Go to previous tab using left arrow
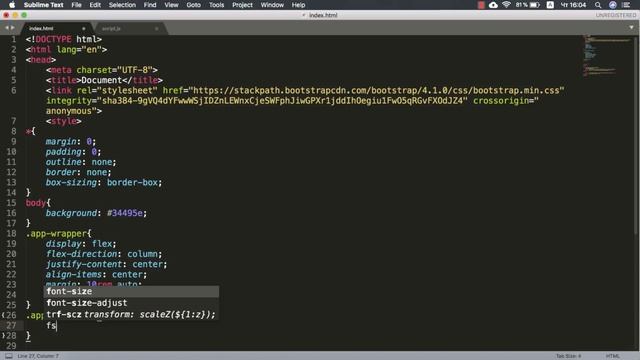This screenshot has width=640, height=360. [x=7, y=28]
